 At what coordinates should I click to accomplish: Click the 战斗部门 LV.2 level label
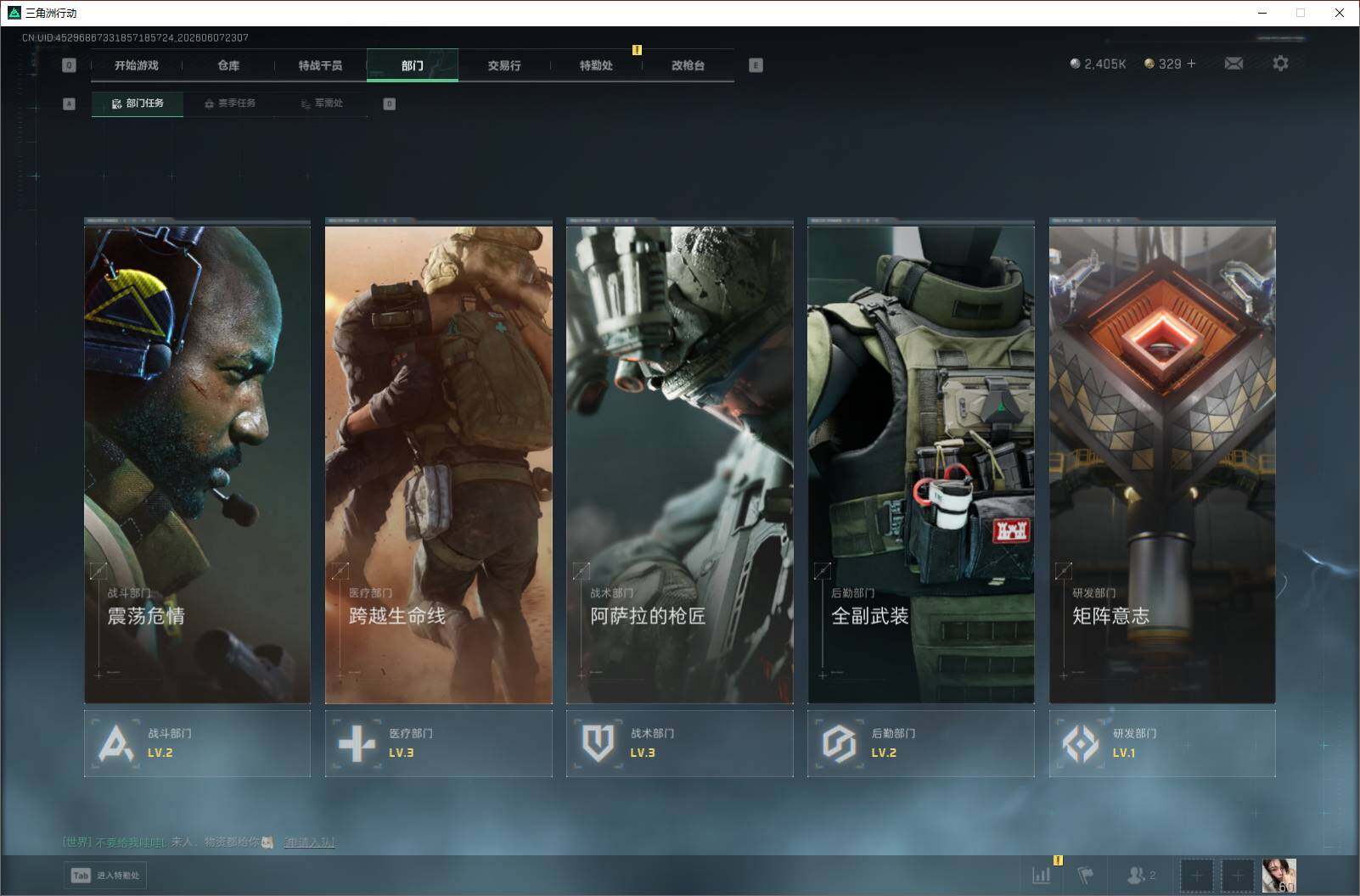pos(160,753)
